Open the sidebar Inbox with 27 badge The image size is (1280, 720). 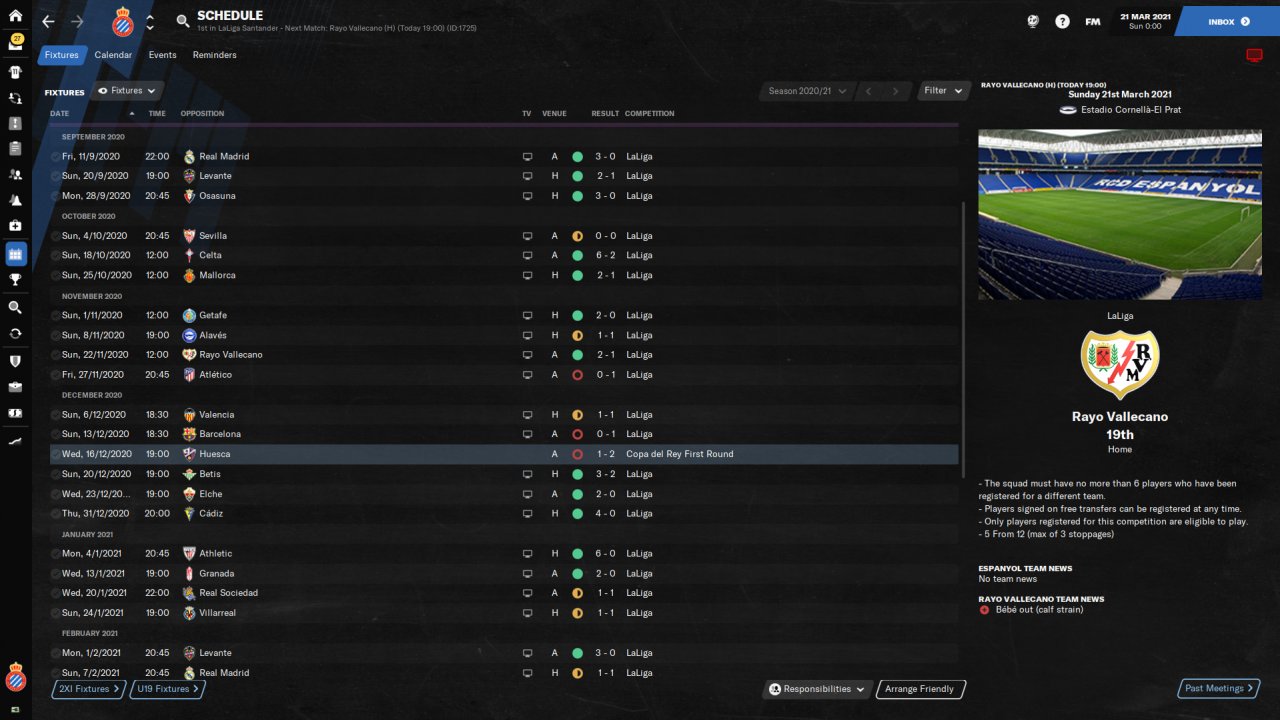pyautogui.click(x=15, y=43)
